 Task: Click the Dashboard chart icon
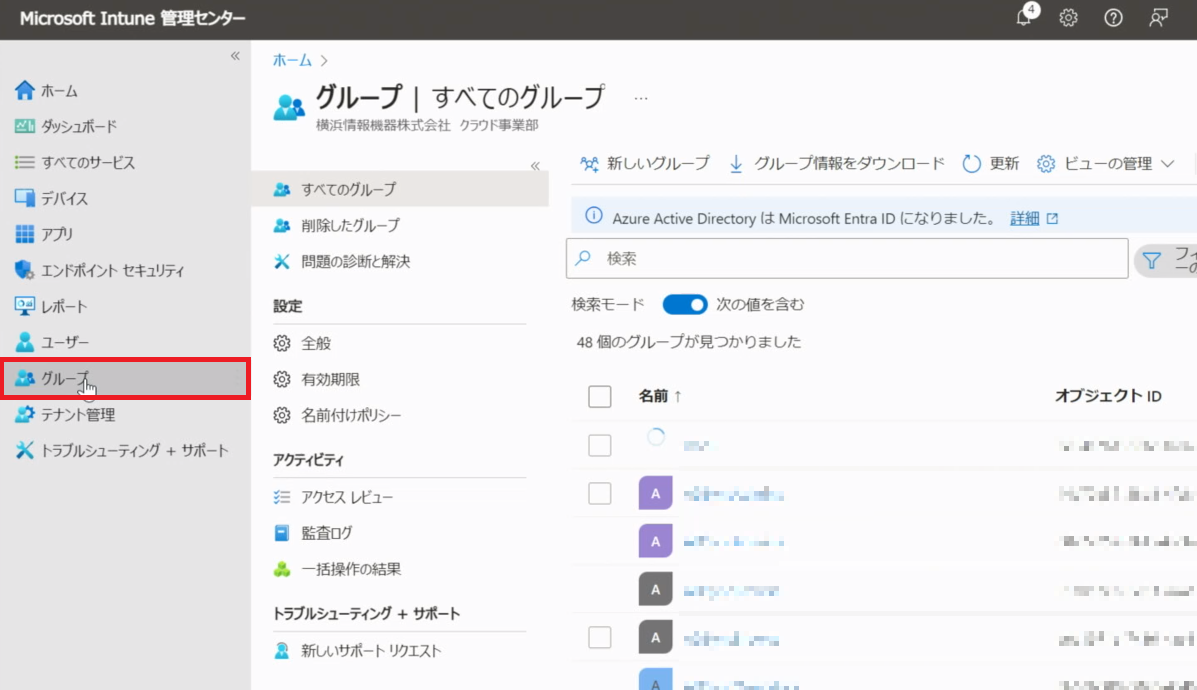24,126
